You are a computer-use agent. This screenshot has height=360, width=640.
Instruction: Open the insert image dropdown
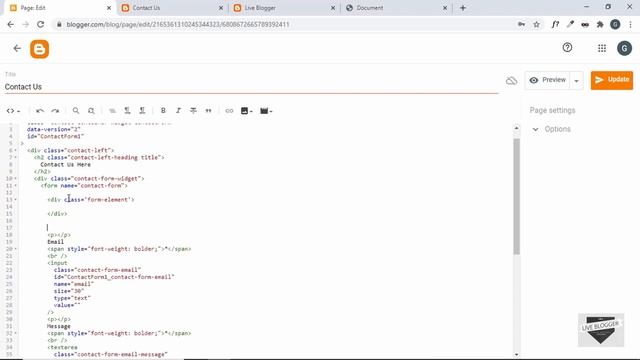click(247, 111)
